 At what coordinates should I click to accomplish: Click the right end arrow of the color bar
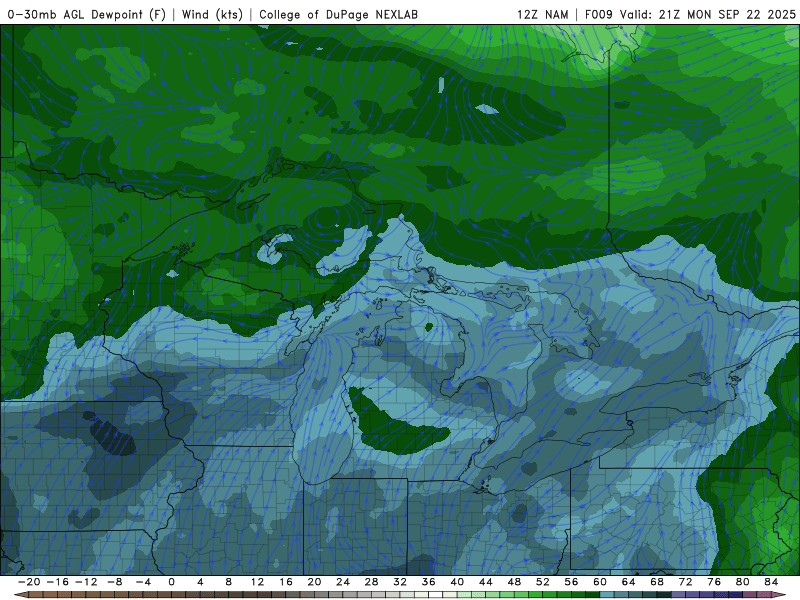coord(780,595)
